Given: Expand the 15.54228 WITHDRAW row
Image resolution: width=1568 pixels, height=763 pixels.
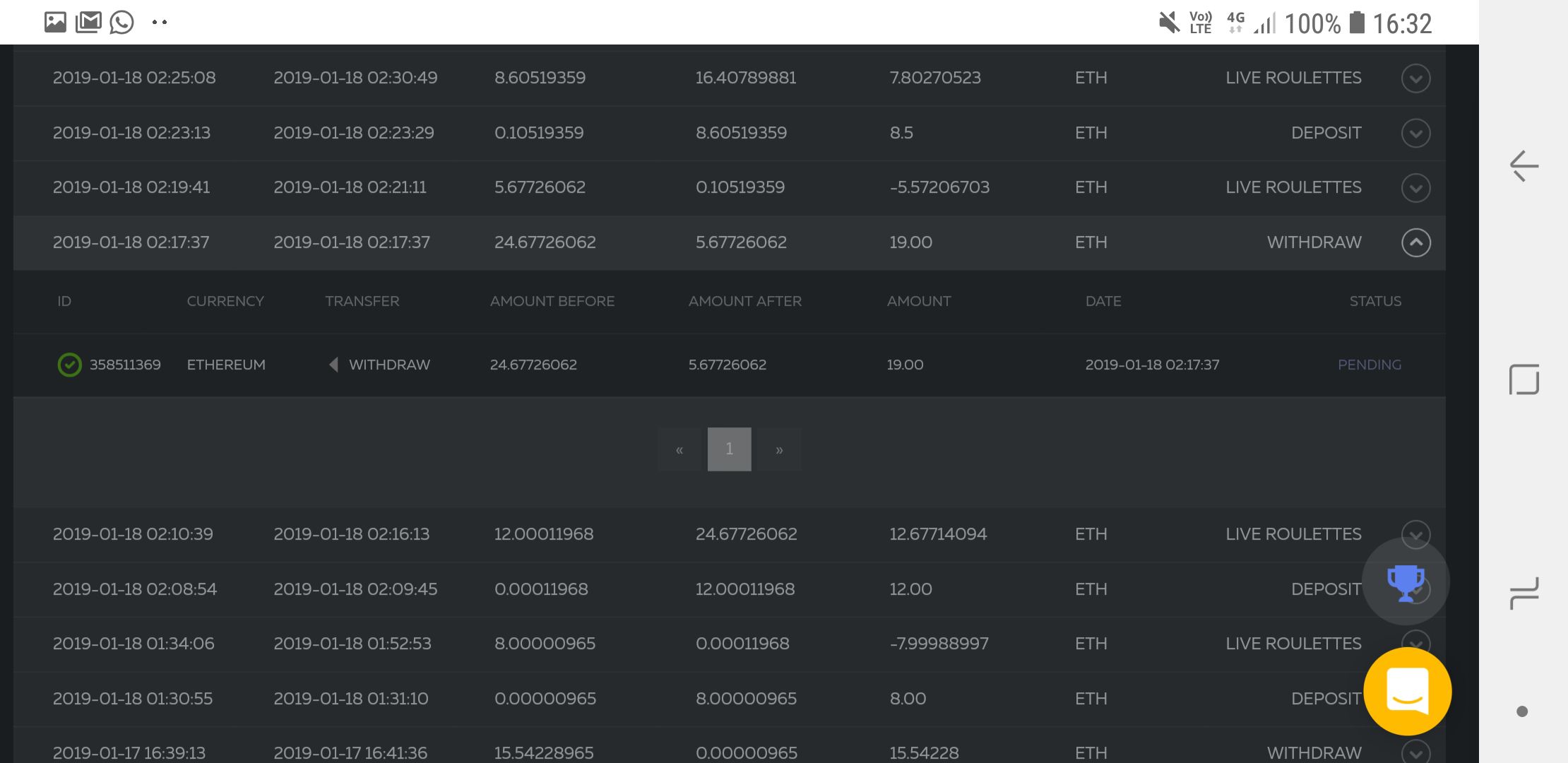Looking at the screenshot, I should (x=1415, y=753).
